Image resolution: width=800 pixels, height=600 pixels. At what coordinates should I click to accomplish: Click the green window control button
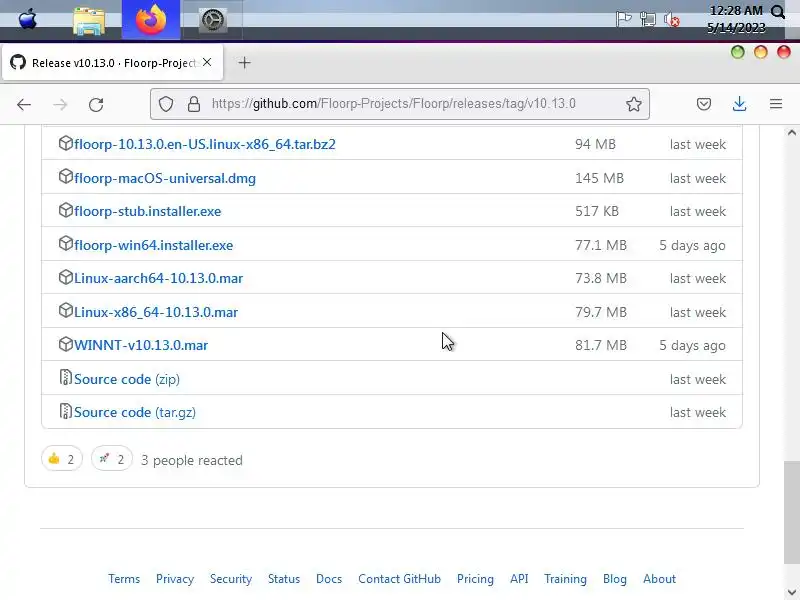pos(737,52)
